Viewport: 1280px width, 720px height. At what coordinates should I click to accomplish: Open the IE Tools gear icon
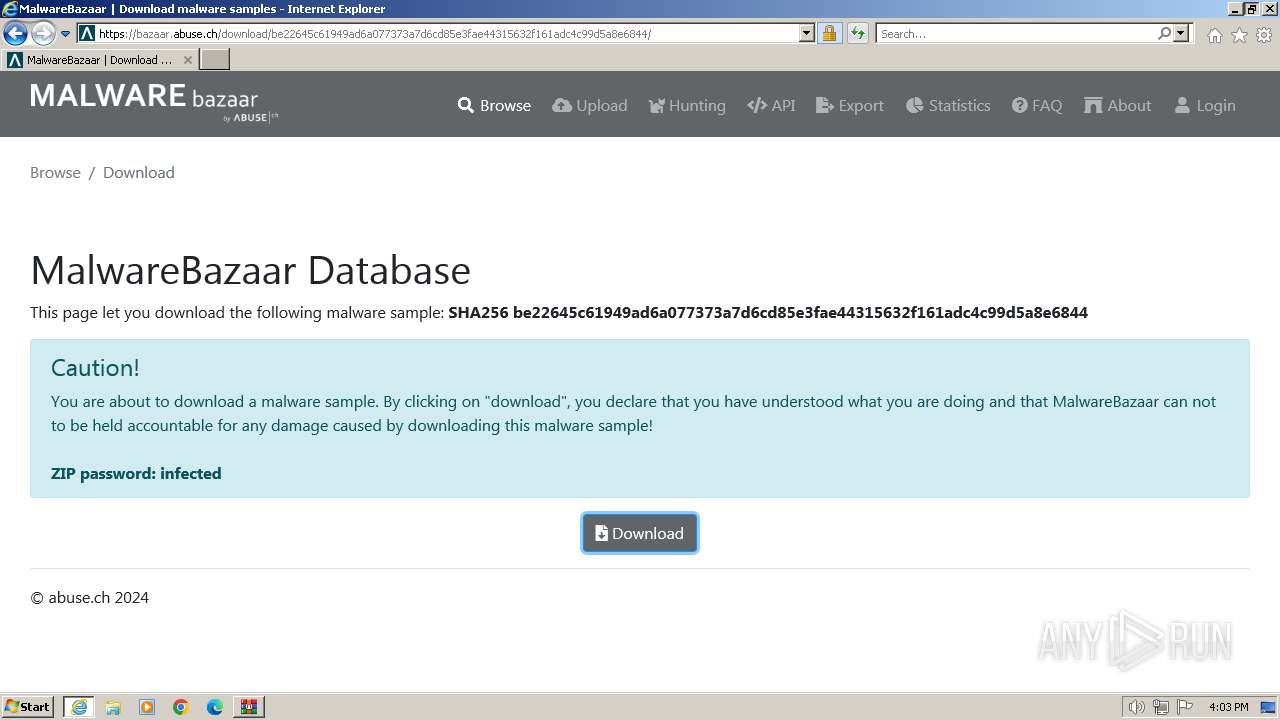click(1264, 35)
